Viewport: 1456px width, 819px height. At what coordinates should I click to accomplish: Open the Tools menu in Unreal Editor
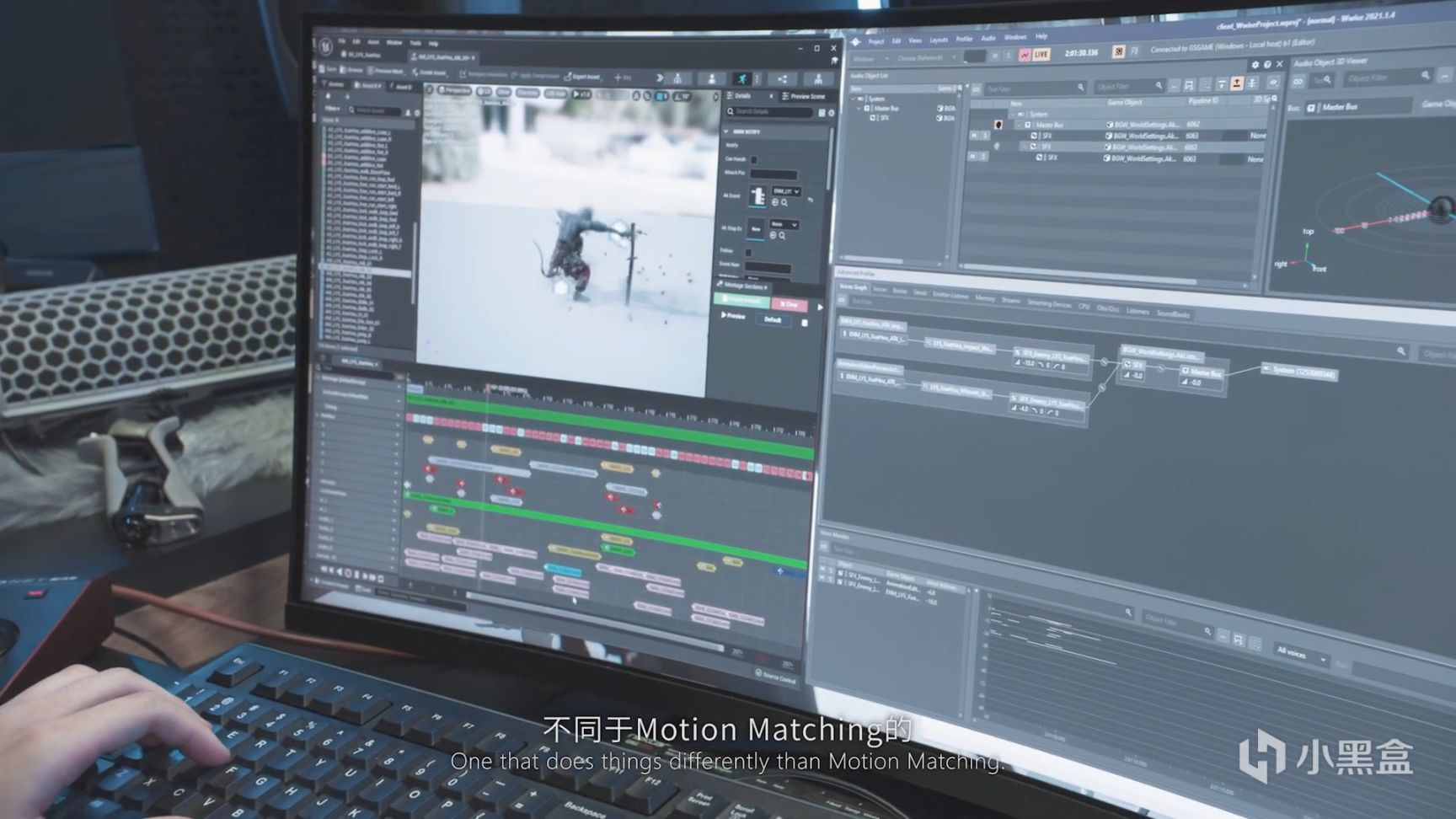point(415,43)
